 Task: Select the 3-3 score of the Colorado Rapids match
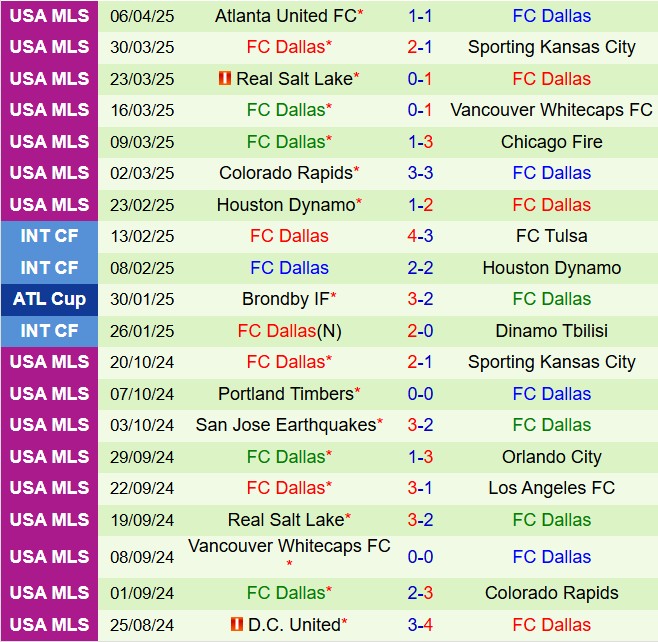[420, 173]
